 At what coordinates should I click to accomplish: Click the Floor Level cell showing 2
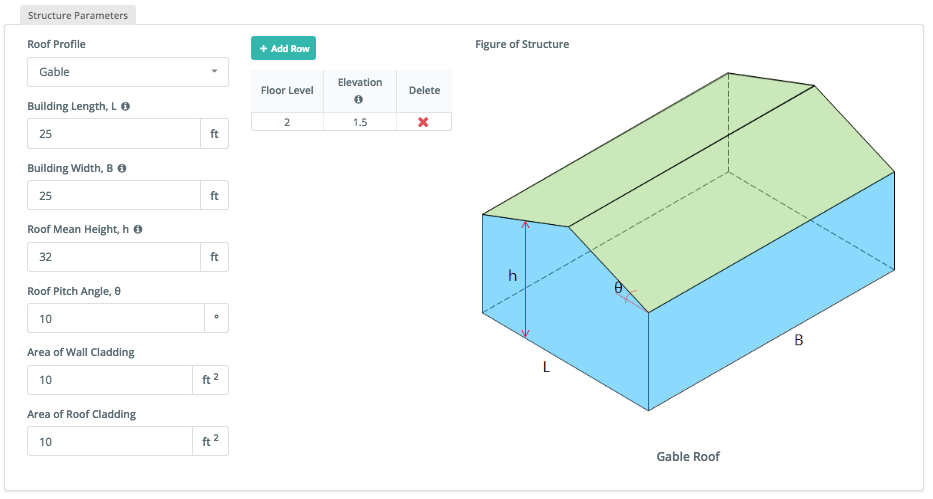[287, 122]
